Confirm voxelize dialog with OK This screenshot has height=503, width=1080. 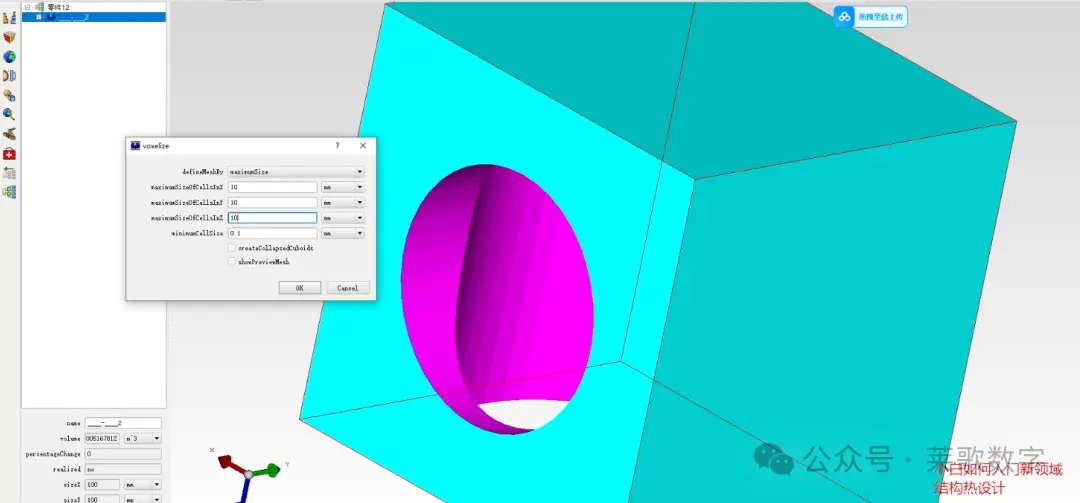(300, 288)
